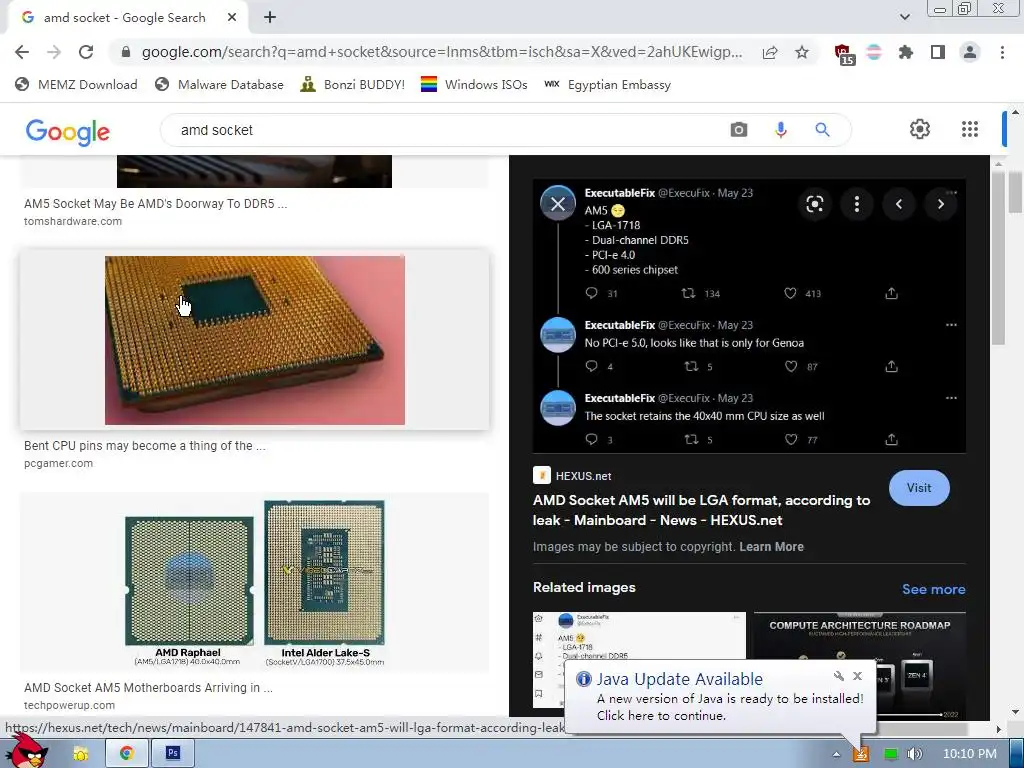Click the tomshardware.com source text
Screen dimensions: 1024x768
(73, 221)
